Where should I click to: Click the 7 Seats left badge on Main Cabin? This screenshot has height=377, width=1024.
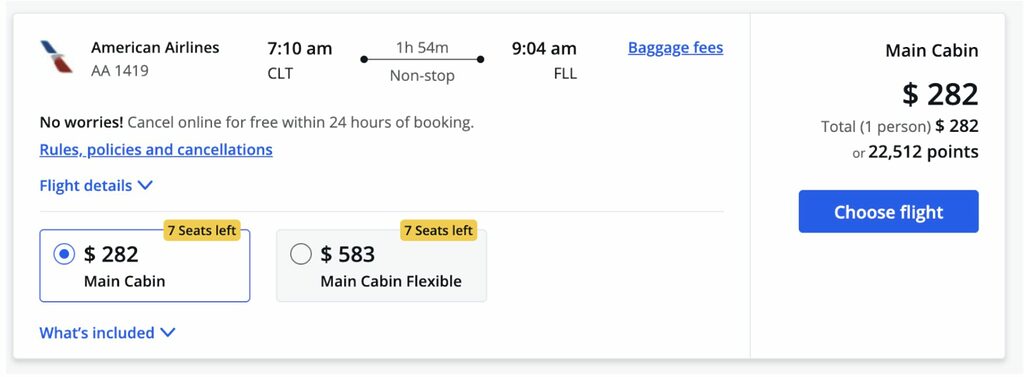point(202,231)
